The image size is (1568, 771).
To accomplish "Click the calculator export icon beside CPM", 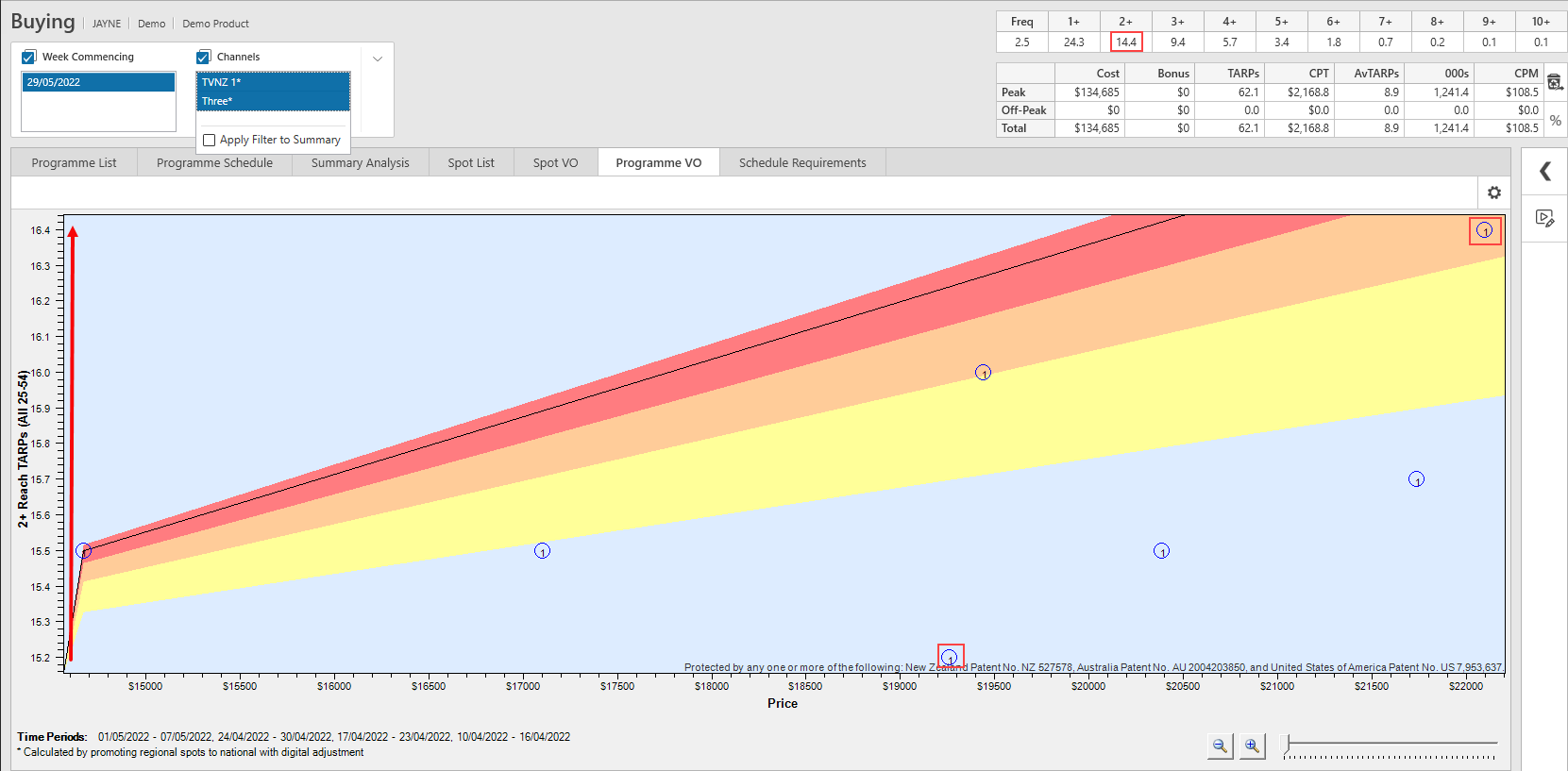I will (x=1555, y=82).
